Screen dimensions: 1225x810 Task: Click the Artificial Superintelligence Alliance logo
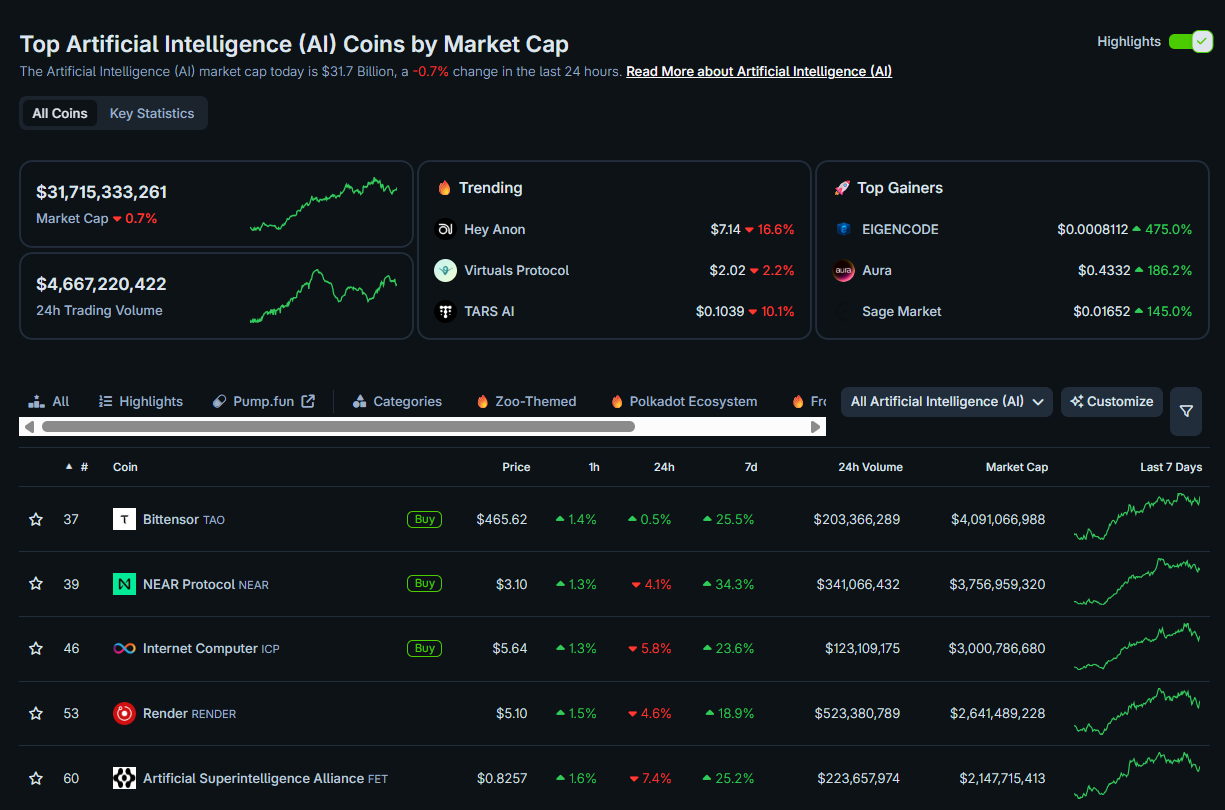pyautogui.click(x=124, y=778)
